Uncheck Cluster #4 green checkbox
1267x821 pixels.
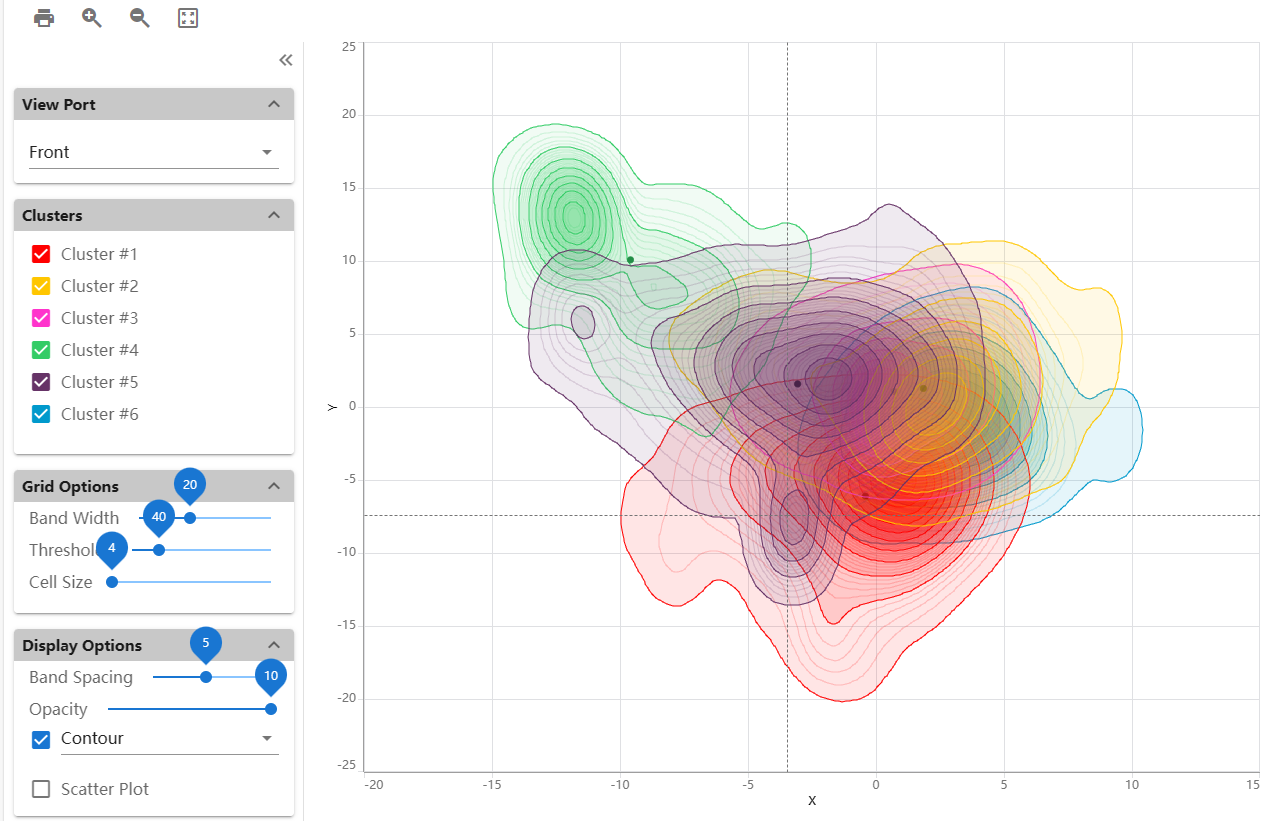(41, 350)
